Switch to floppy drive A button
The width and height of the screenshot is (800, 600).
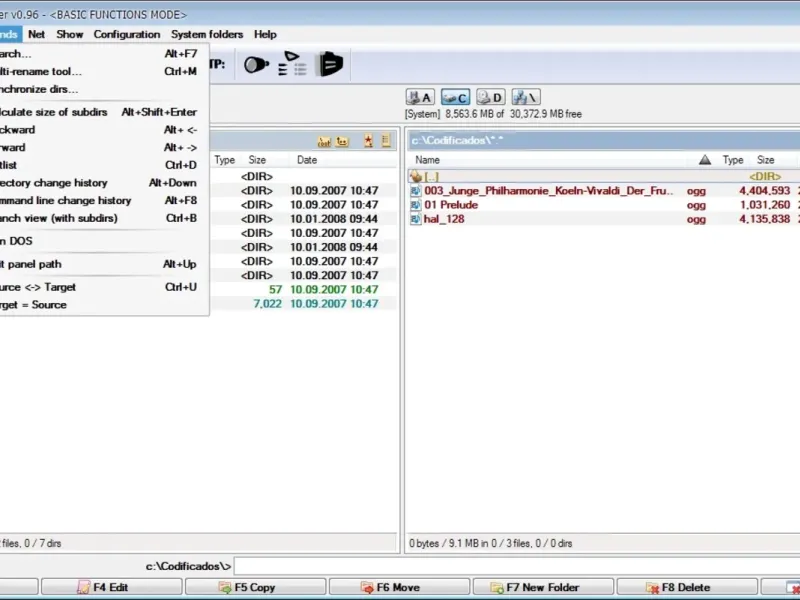[x=420, y=97]
